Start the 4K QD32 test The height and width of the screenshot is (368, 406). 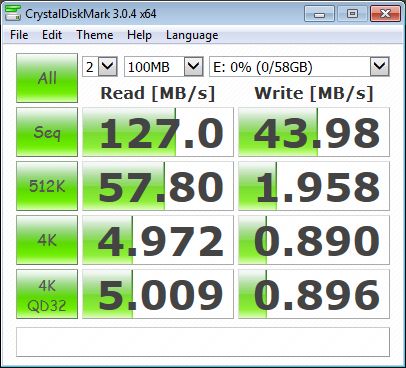(x=47, y=294)
